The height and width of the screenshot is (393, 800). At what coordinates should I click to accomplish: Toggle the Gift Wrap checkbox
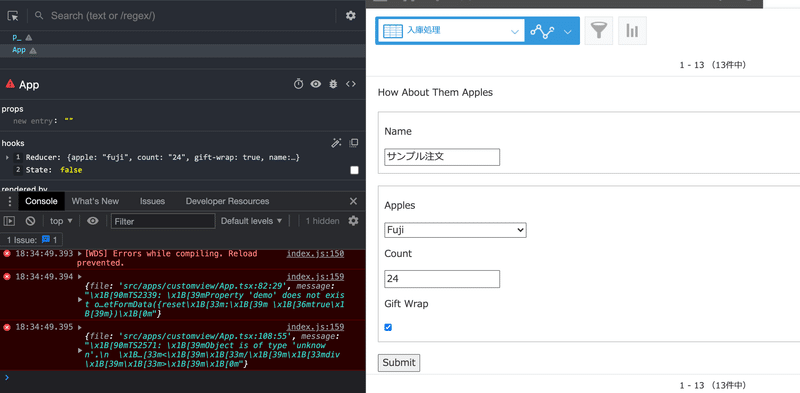pos(388,327)
